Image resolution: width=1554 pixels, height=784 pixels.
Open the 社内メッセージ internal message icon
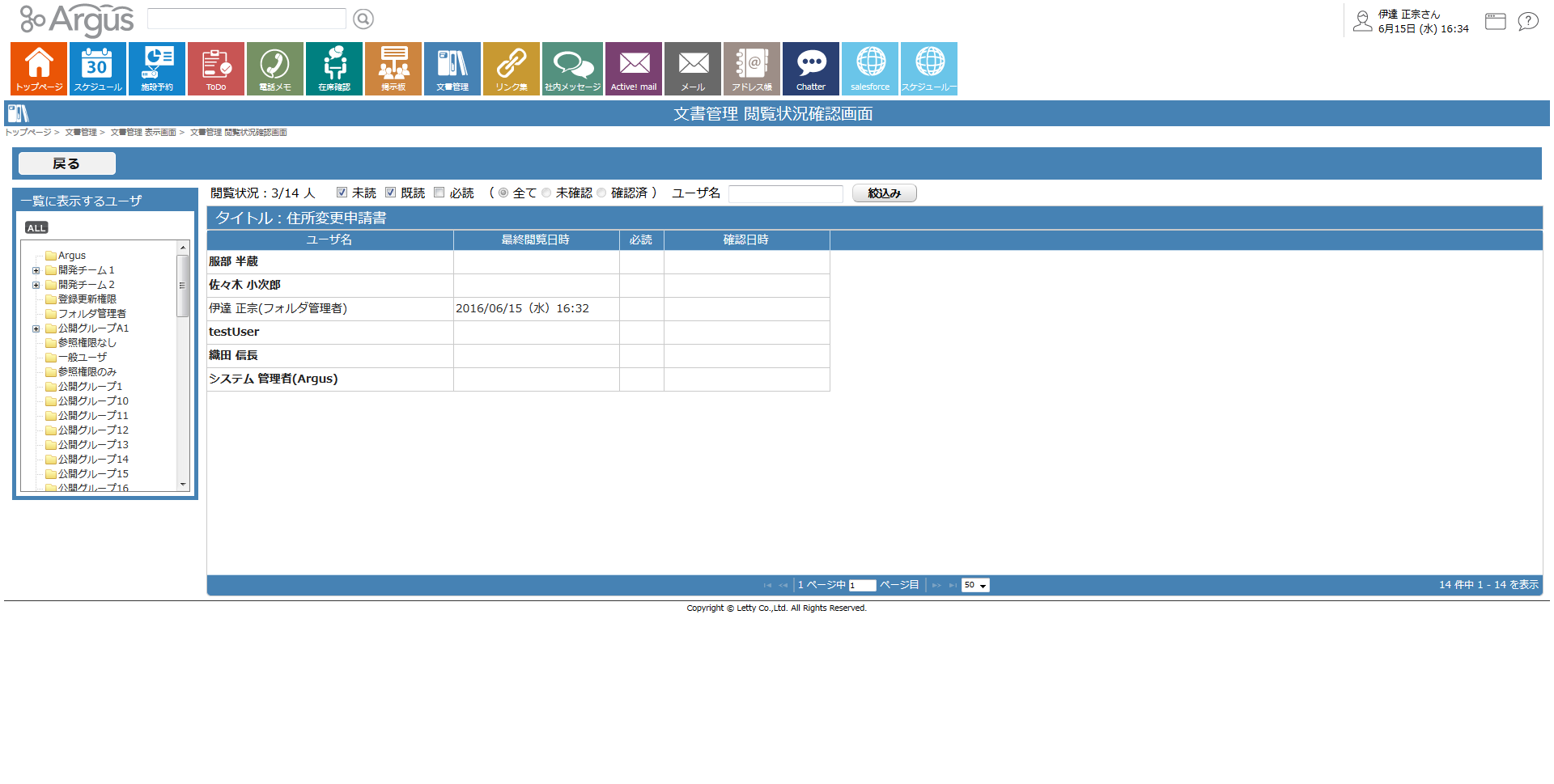click(x=572, y=69)
